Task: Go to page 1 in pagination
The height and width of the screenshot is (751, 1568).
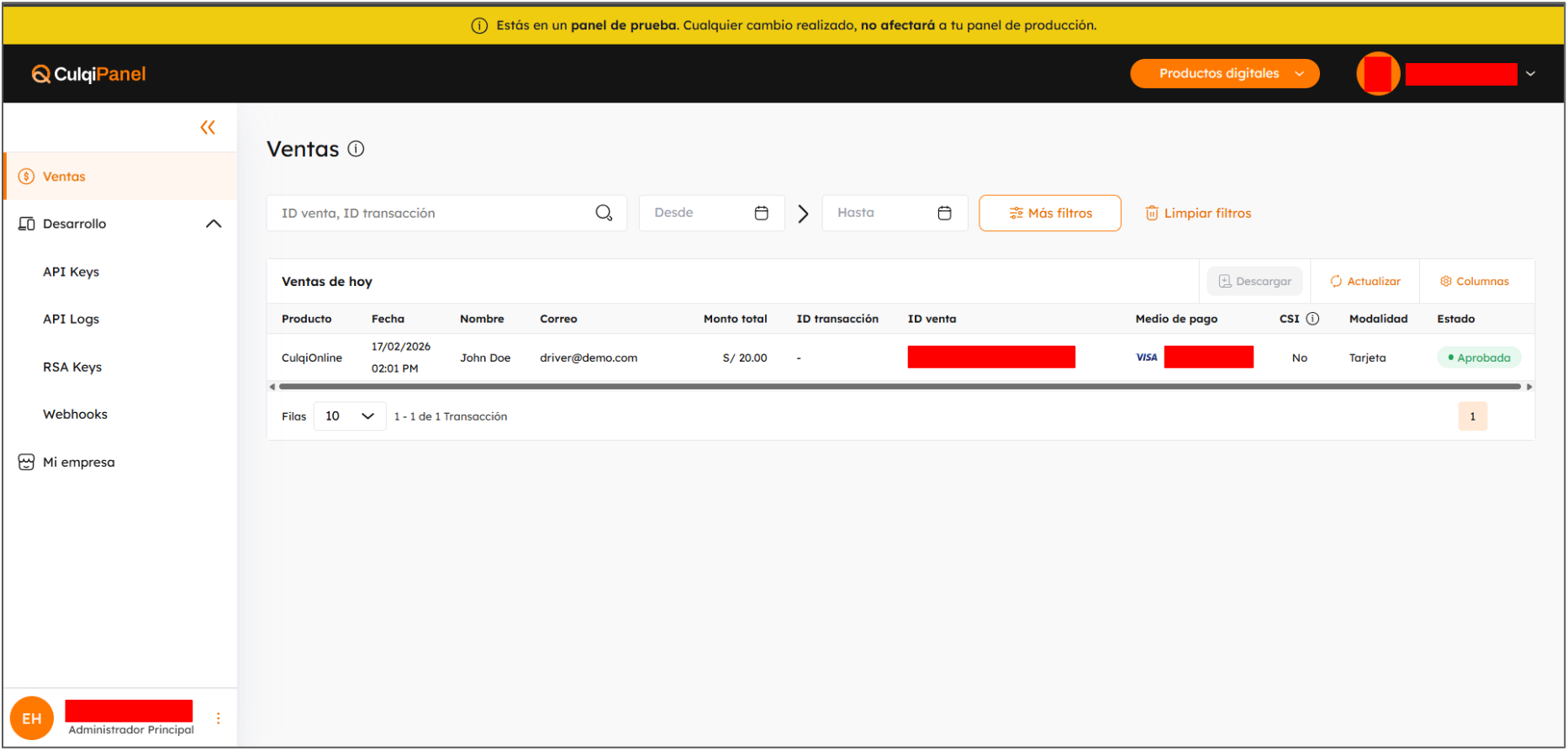Action: tap(1473, 416)
